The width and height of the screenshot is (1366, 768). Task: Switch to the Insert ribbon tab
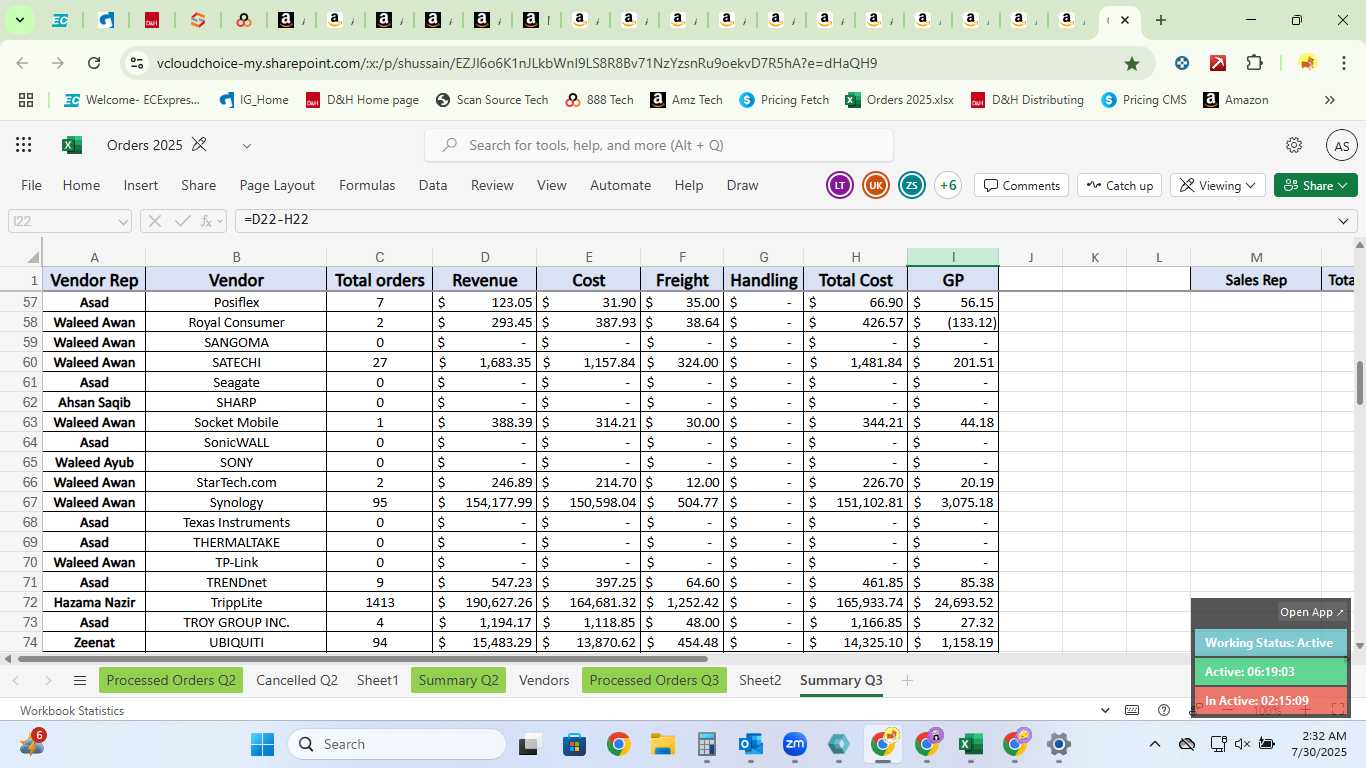tap(141, 185)
